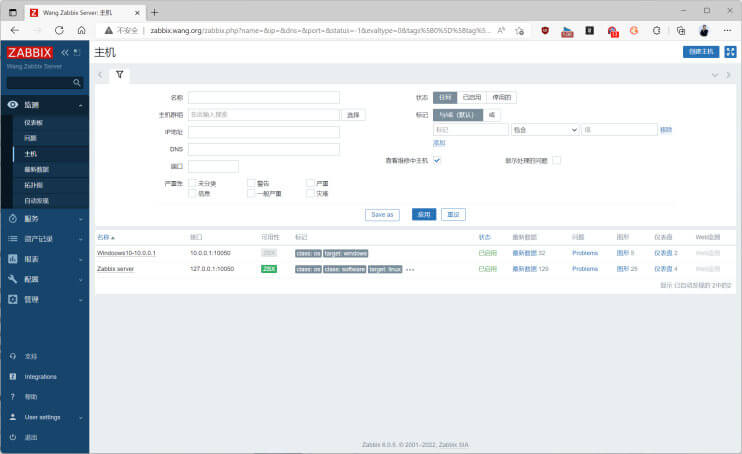Click the chart icon for Reports
Screen dimensions: 742x454
click(13, 259)
